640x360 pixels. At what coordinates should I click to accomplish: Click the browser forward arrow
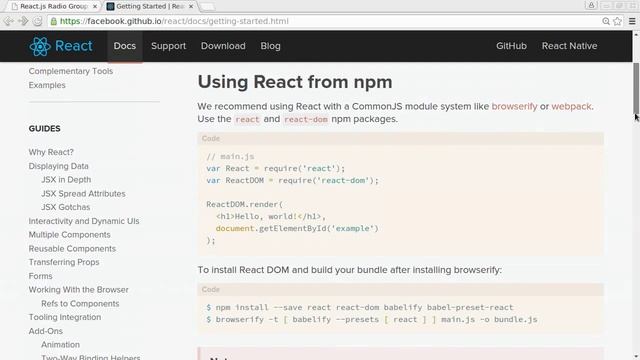coord(23,21)
